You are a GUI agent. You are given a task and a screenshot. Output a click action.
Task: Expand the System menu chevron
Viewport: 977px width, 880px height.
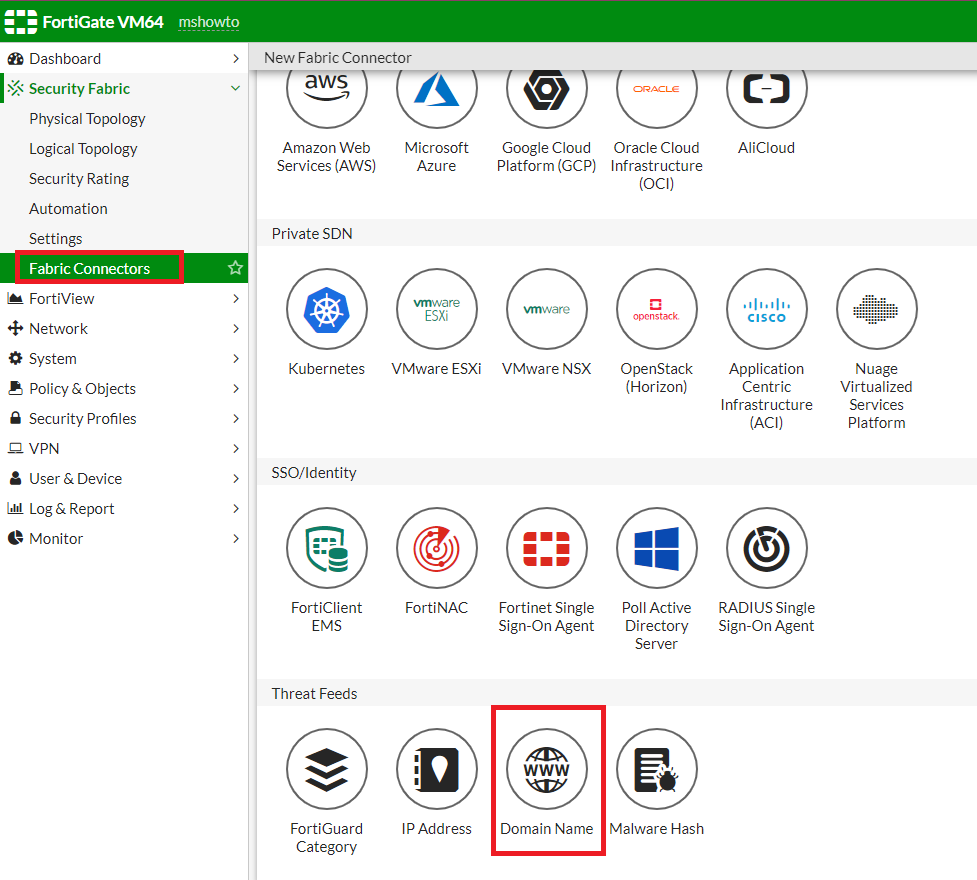(x=236, y=358)
